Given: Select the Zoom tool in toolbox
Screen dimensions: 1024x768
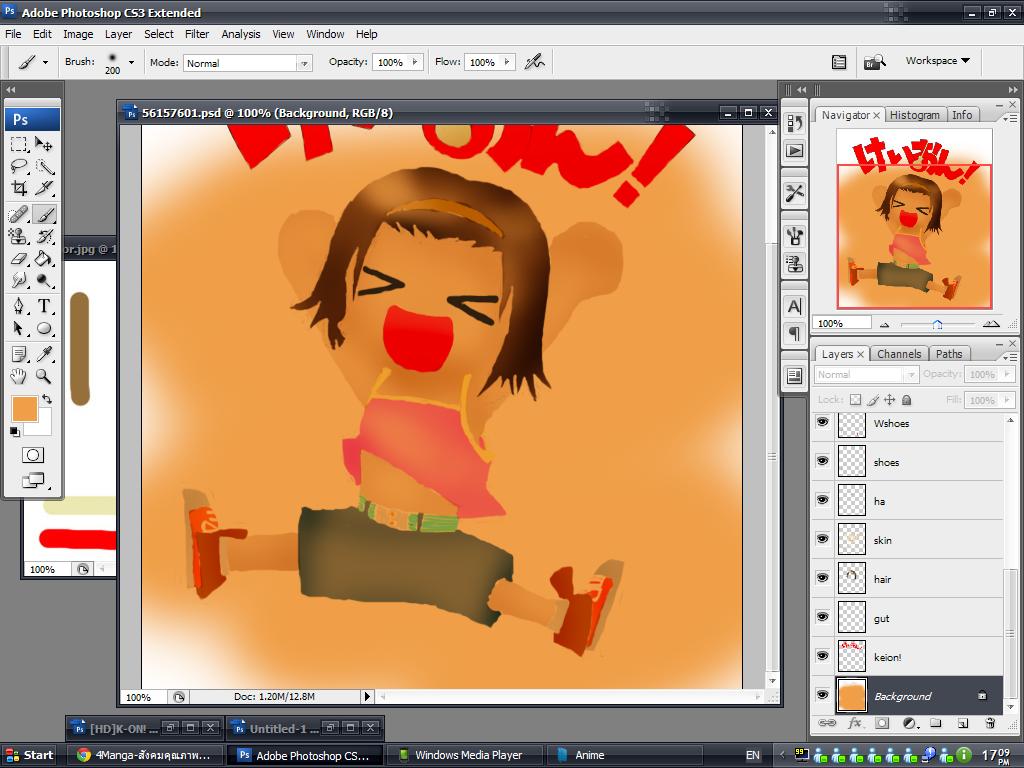Looking at the screenshot, I should pos(44,376).
